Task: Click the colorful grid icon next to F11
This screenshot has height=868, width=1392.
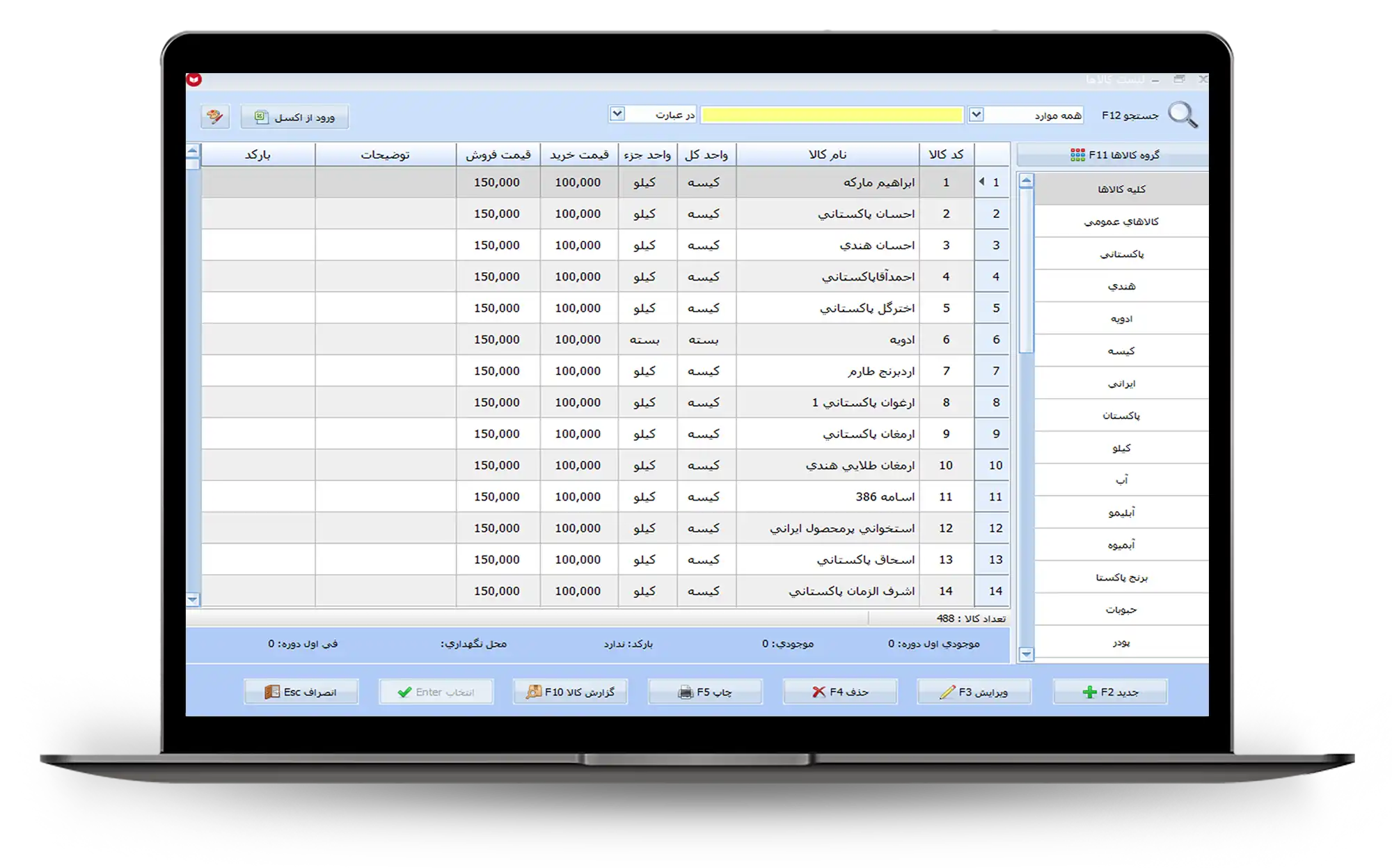Action: [1077, 155]
